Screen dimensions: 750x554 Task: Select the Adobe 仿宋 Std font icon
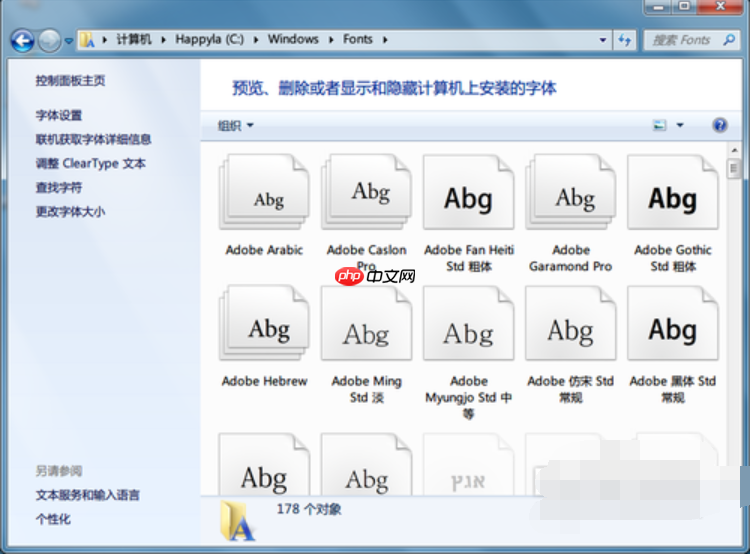(x=571, y=323)
